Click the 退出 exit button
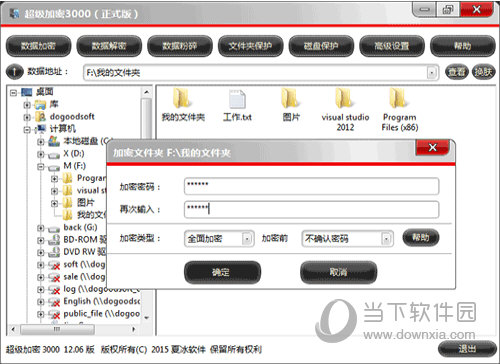The image size is (500, 364). point(467,349)
